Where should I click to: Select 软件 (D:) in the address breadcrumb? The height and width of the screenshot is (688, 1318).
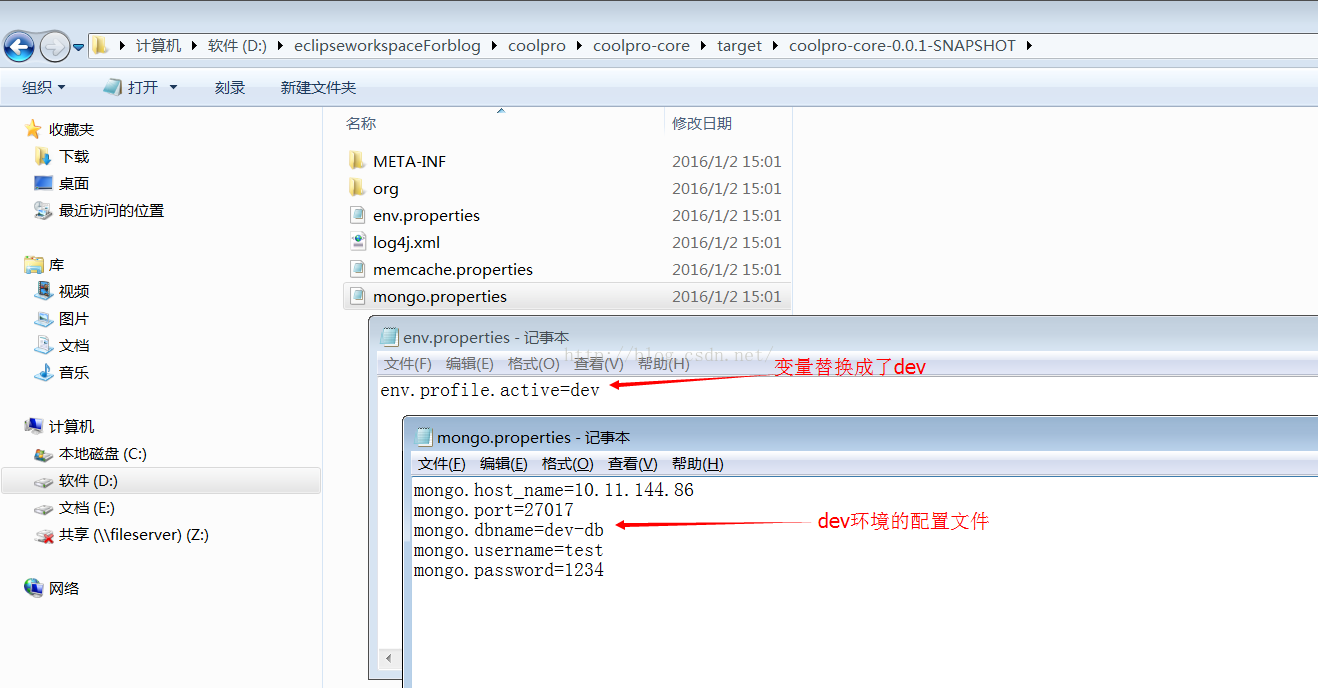(x=237, y=46)
